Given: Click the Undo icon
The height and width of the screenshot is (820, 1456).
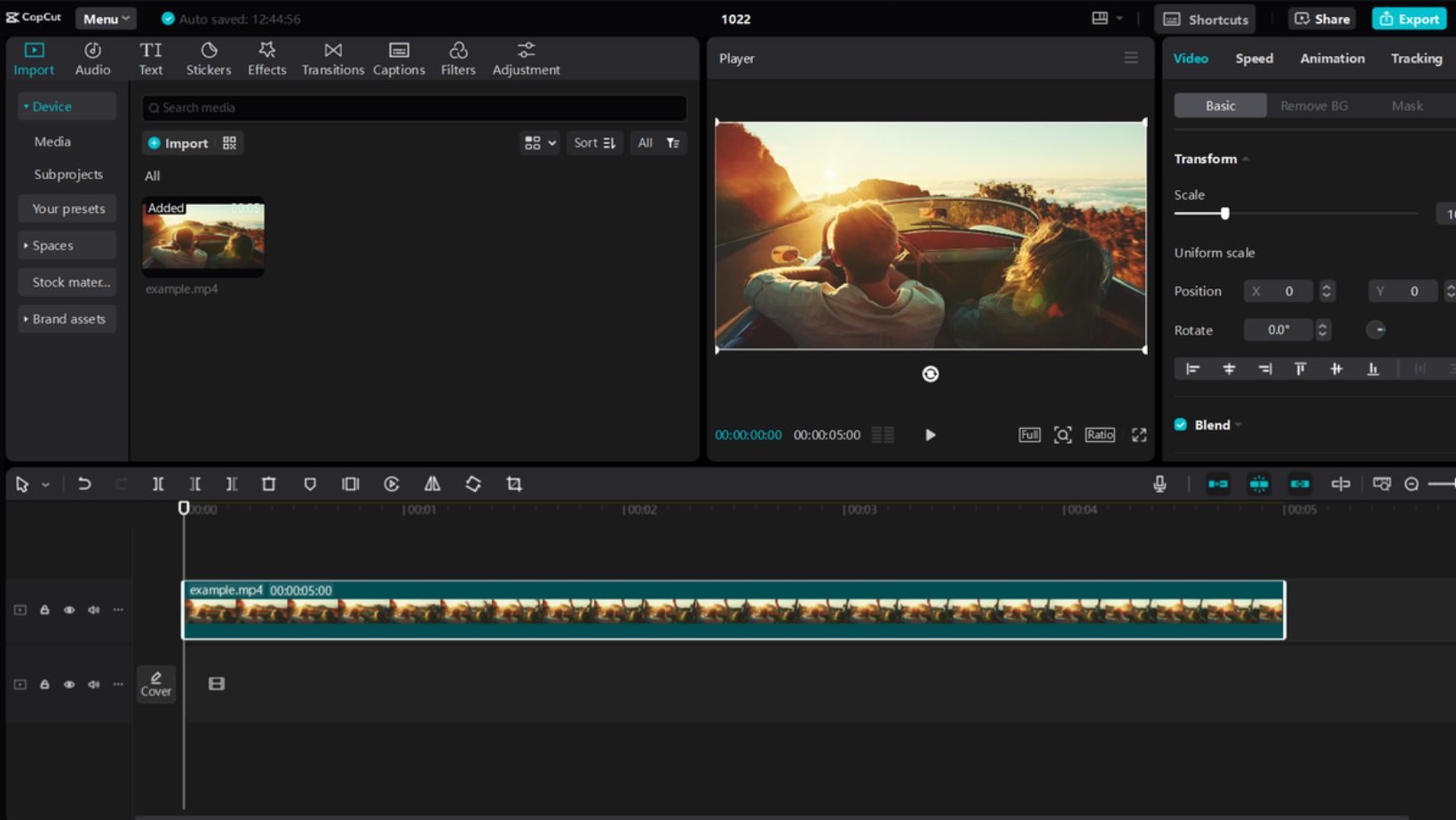Looking at the screenshot, I should (x=84, y=485).
